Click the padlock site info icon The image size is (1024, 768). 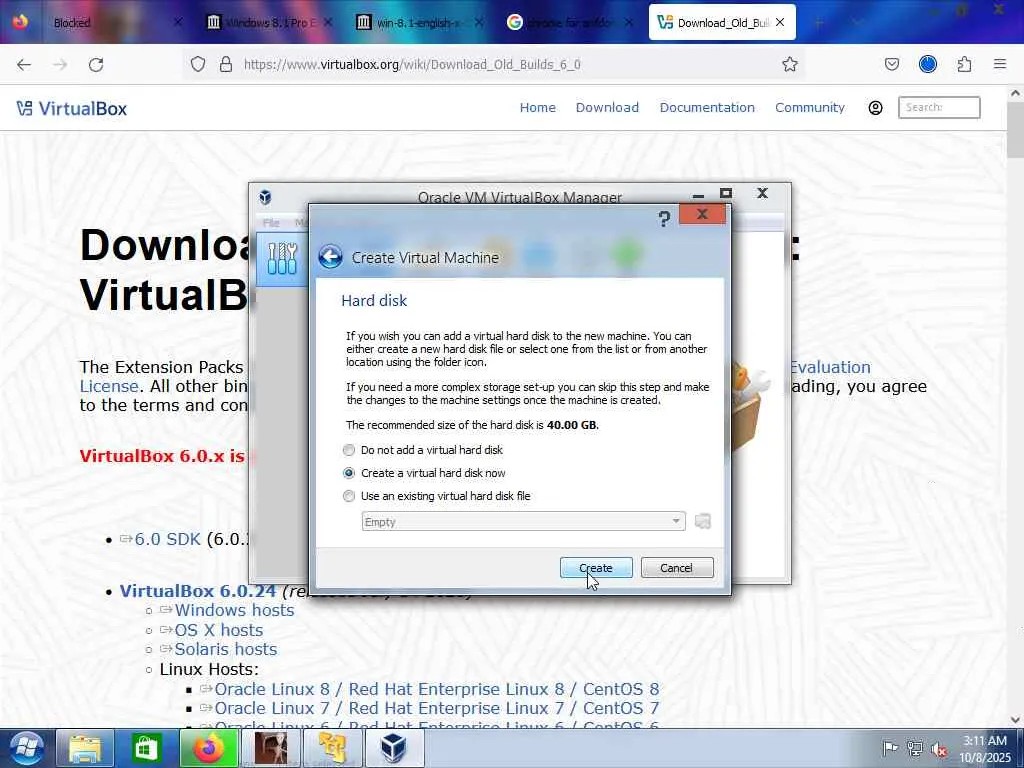pos(226,64)
